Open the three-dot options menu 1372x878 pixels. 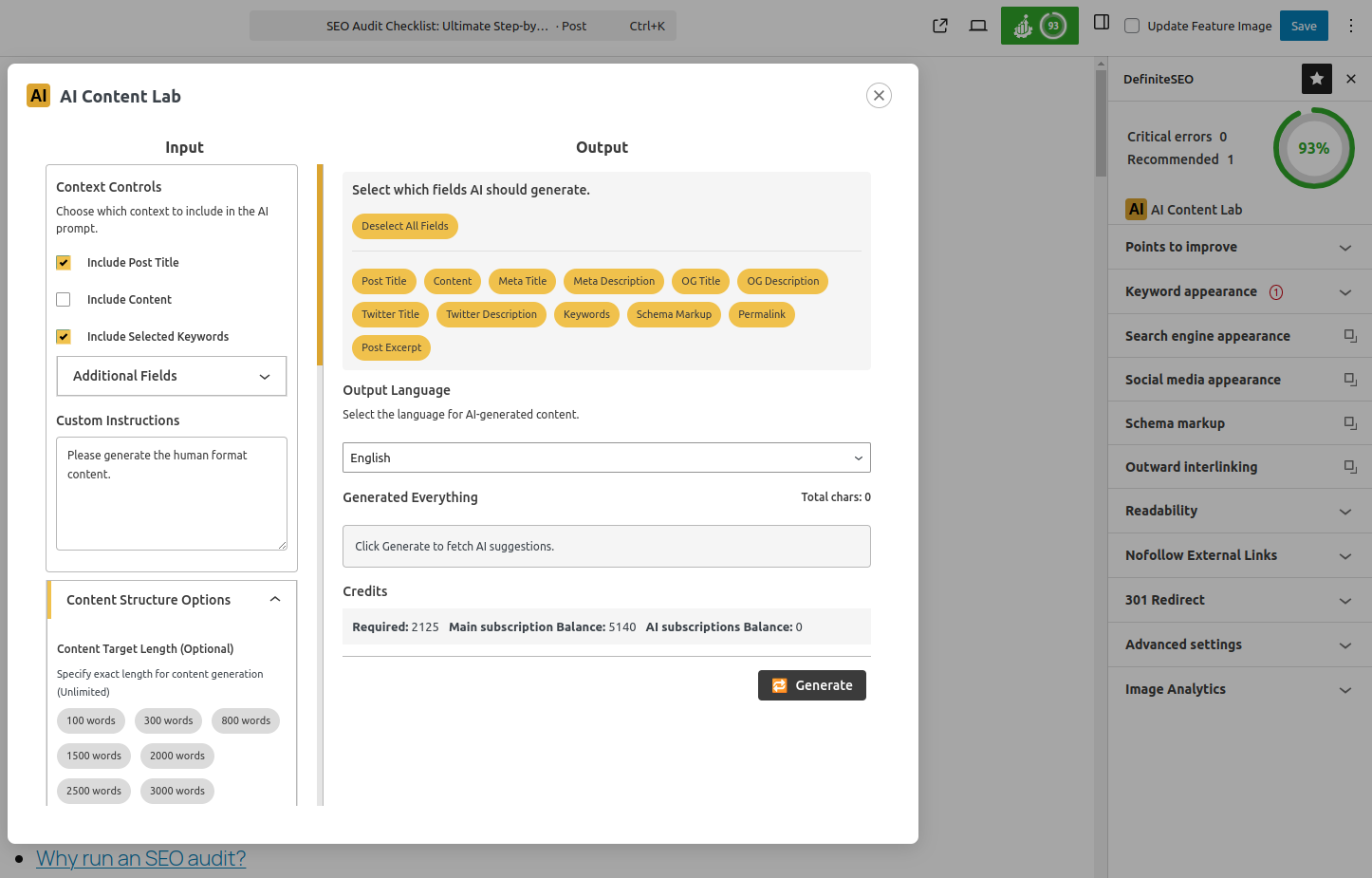(1351, 26)
